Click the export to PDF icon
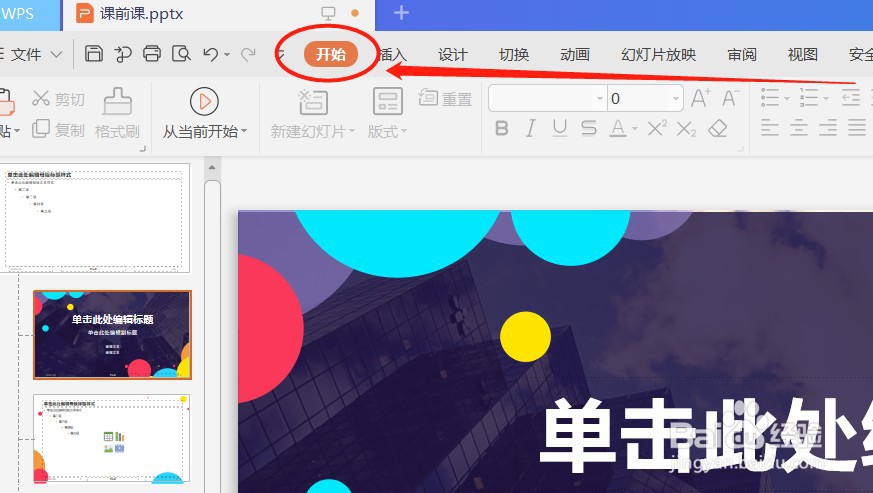Image resolution: width=873 pixels, height=493 pixels. point(122,53)
